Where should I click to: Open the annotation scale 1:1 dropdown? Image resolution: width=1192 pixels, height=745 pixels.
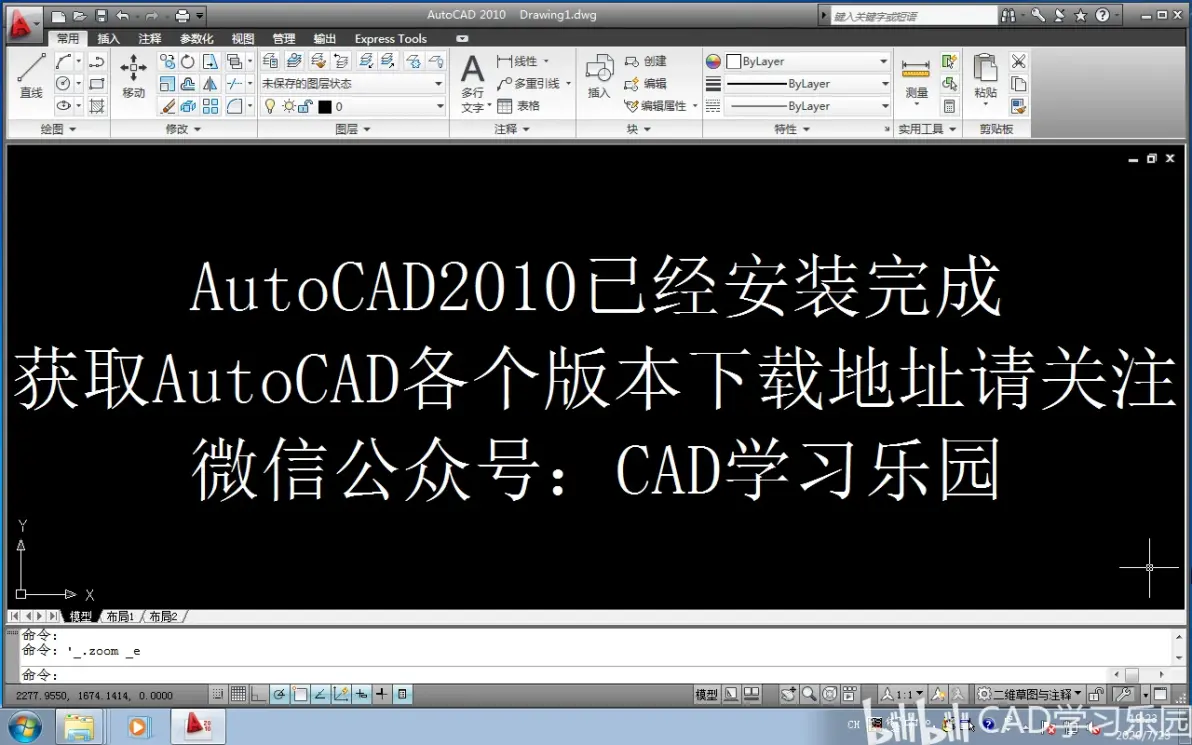[x=902, y=694]
